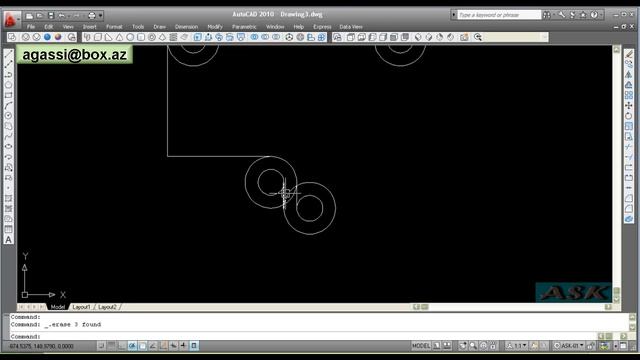This screenshot has width=640, height=360.
Task: Switch to the Layout1 tab
Action: tap(81, 307)
